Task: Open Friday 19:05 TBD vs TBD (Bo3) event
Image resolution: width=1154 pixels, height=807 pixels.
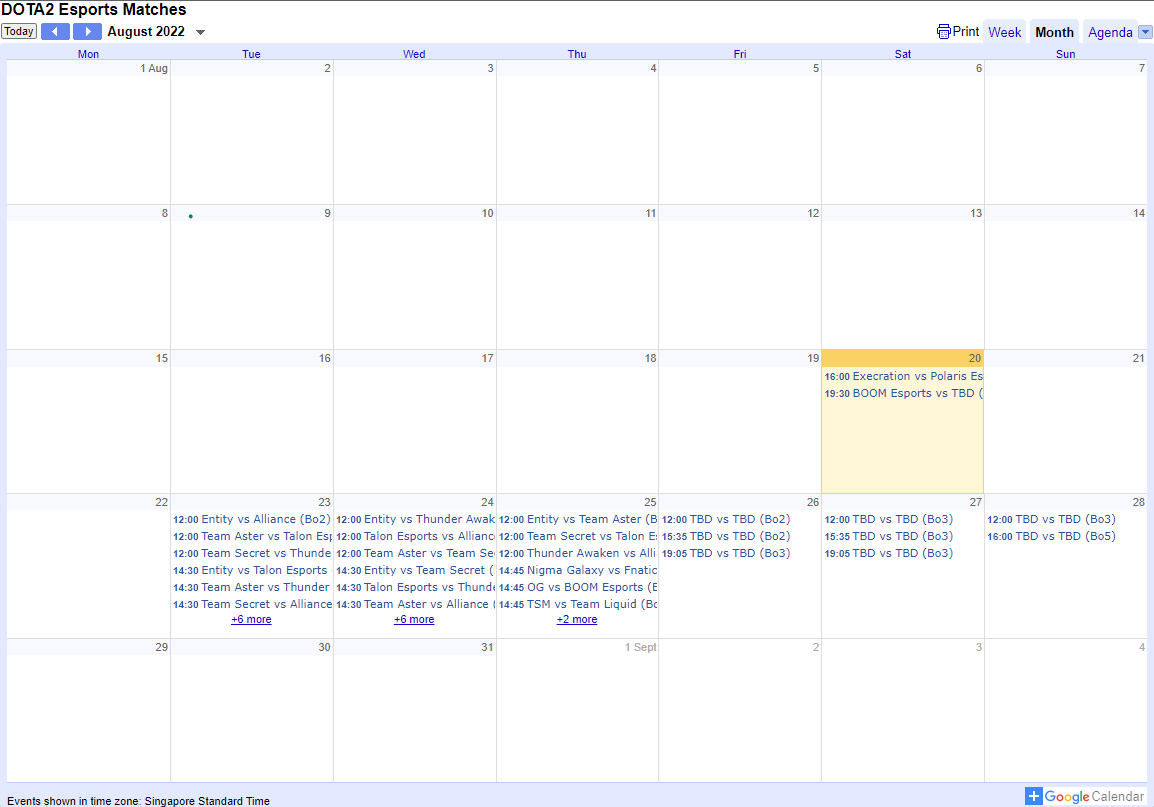Action: [x=726, y=552]
